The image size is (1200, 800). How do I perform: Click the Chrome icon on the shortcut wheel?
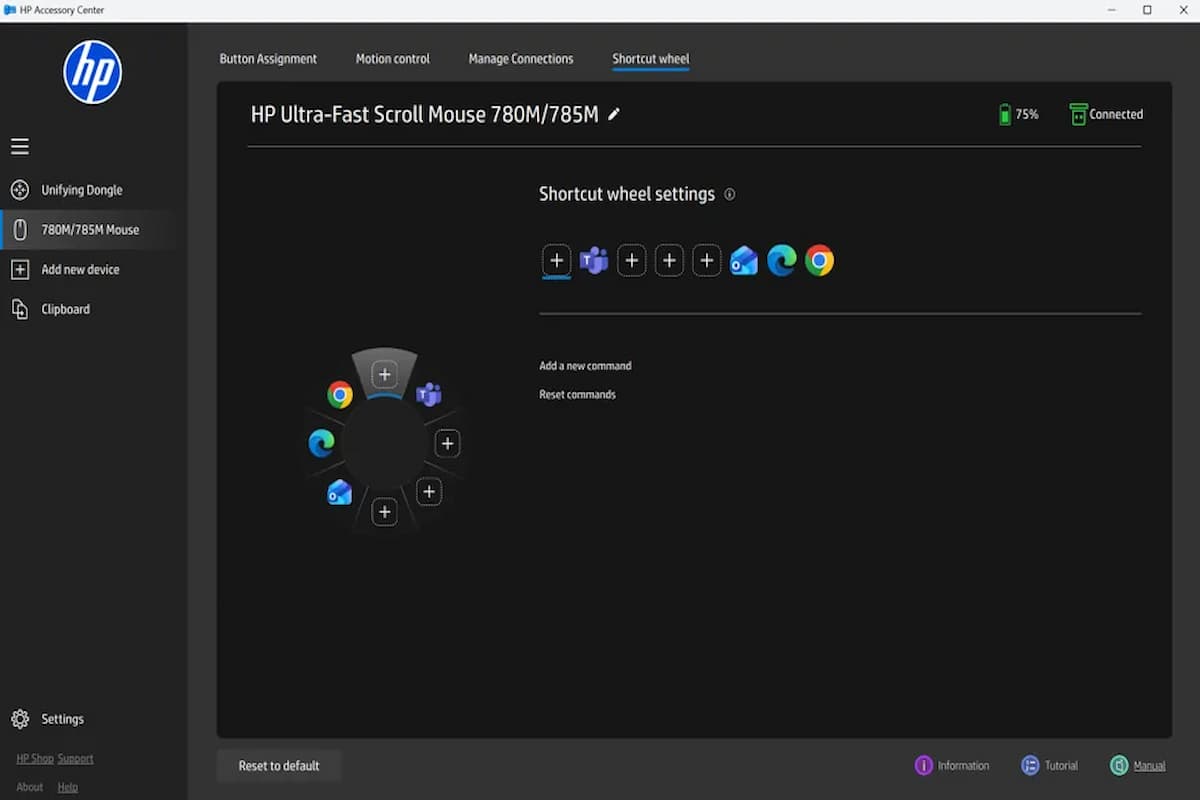click(340, 395)
